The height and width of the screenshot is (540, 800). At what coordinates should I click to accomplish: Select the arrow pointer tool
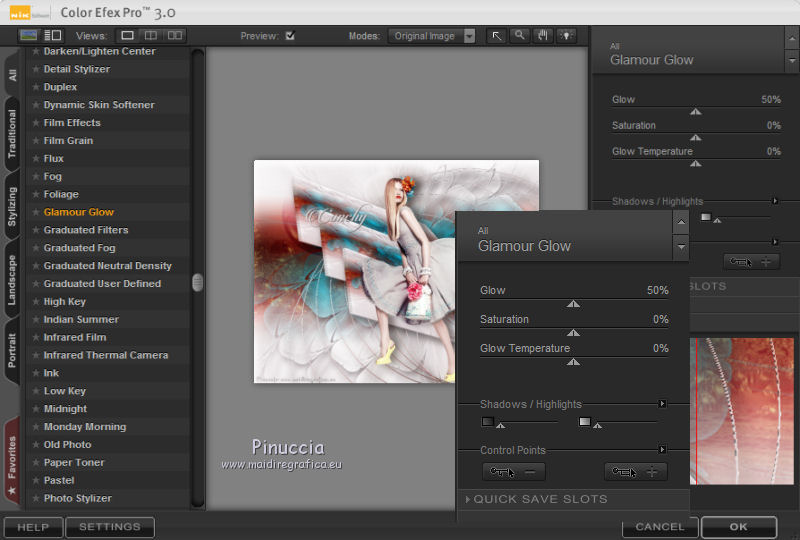point(496,36)
